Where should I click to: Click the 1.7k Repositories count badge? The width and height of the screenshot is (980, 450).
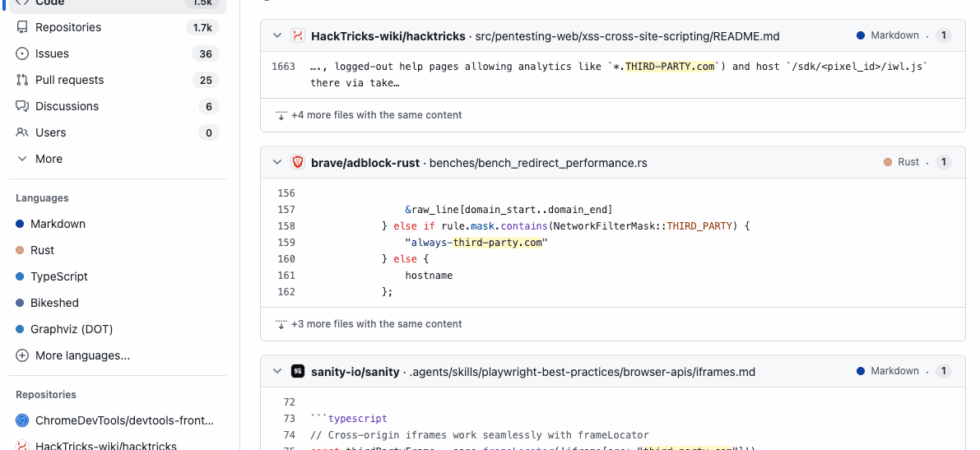tap(202, 28)
